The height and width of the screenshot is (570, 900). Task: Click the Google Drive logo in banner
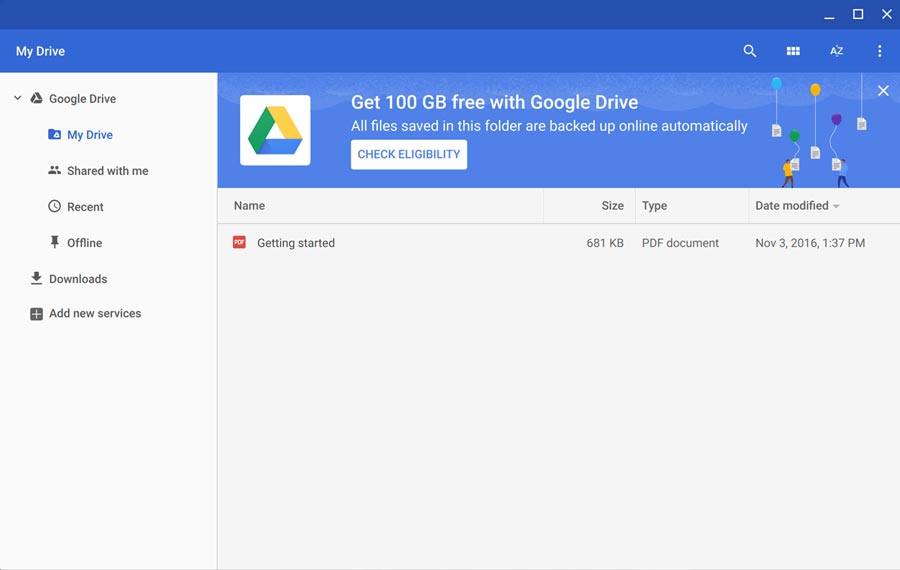pos(275,130)
